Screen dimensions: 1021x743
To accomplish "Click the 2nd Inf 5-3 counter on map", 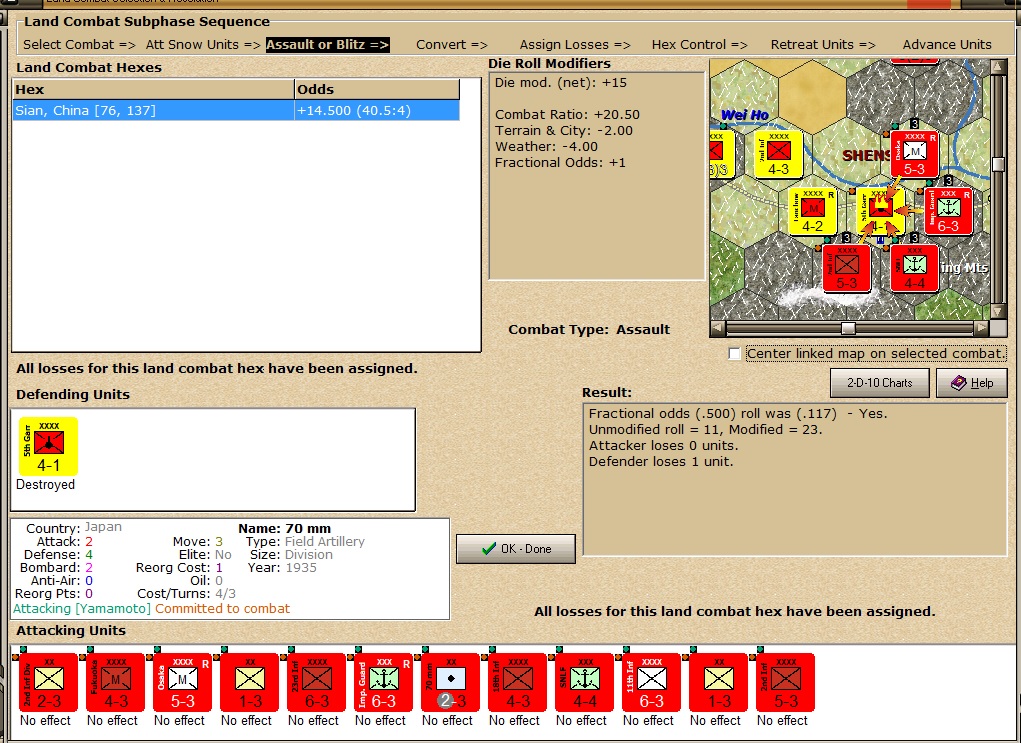I will click(x=846, y=268).
